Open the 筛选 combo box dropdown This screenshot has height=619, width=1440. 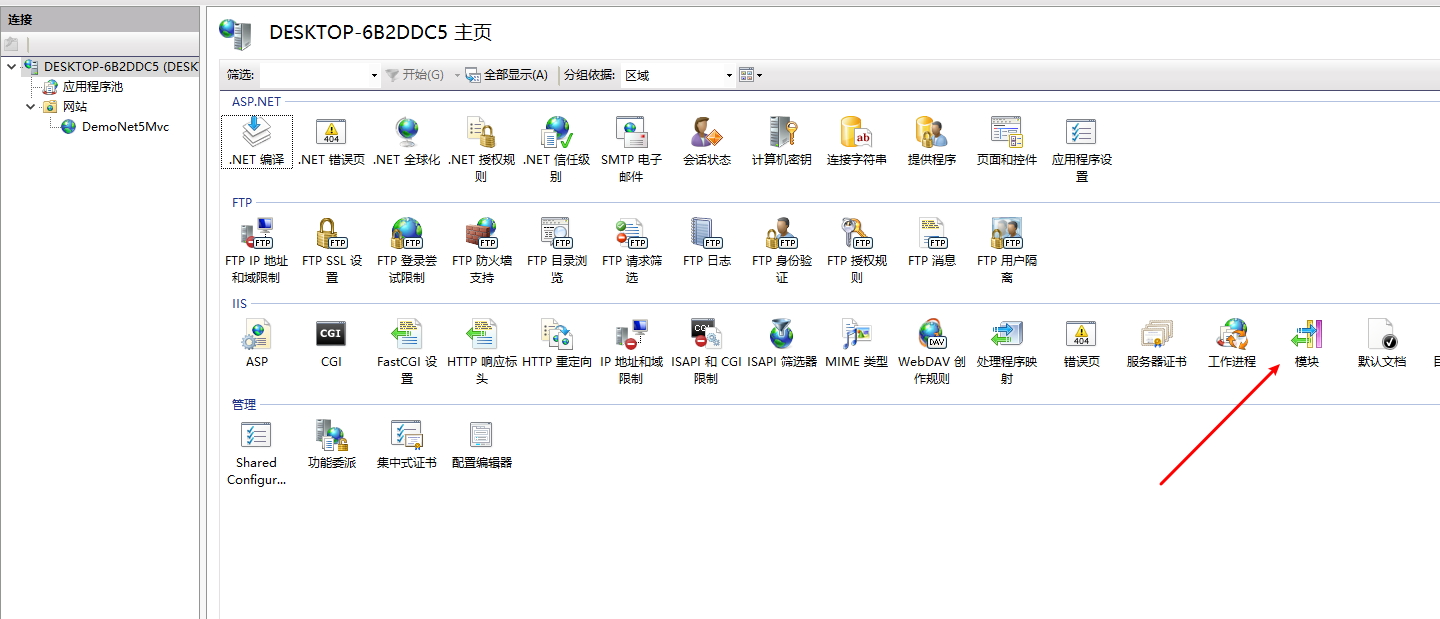[373, 74]
